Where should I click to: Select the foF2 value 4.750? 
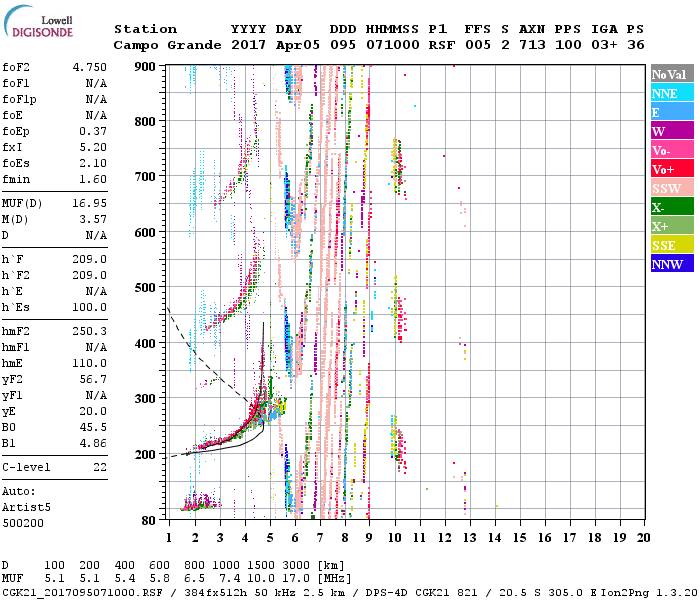pyautogui.click(x=90, y=67)
